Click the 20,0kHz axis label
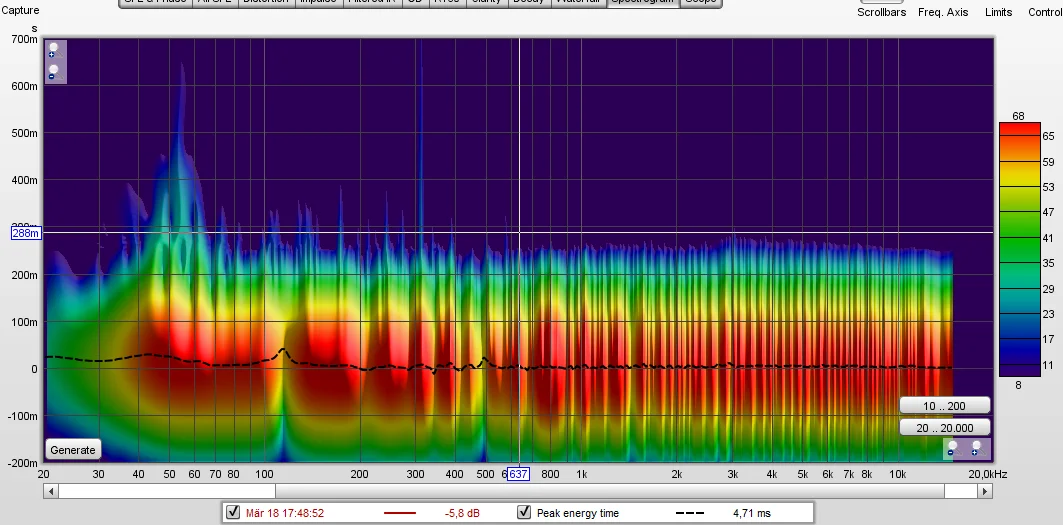1063x525 pixels. 987,474
